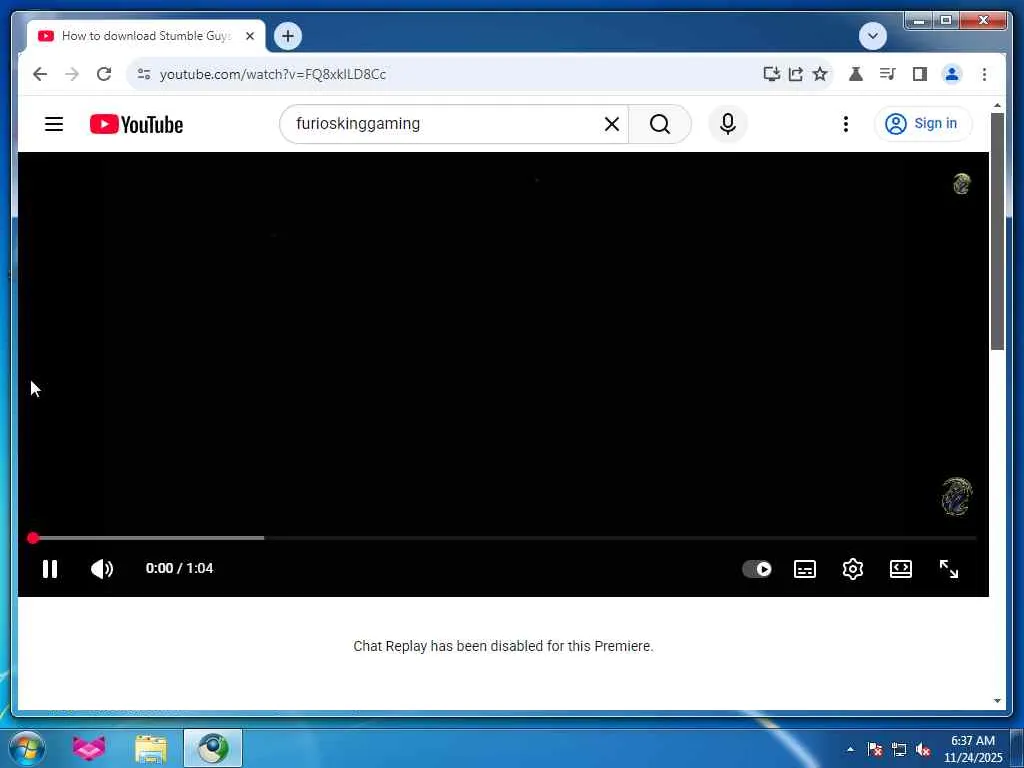The image size is (1024, 768).
Task: Click the red playhead scrubber dot
Action: pyautogui.click(x=33, y=538)
